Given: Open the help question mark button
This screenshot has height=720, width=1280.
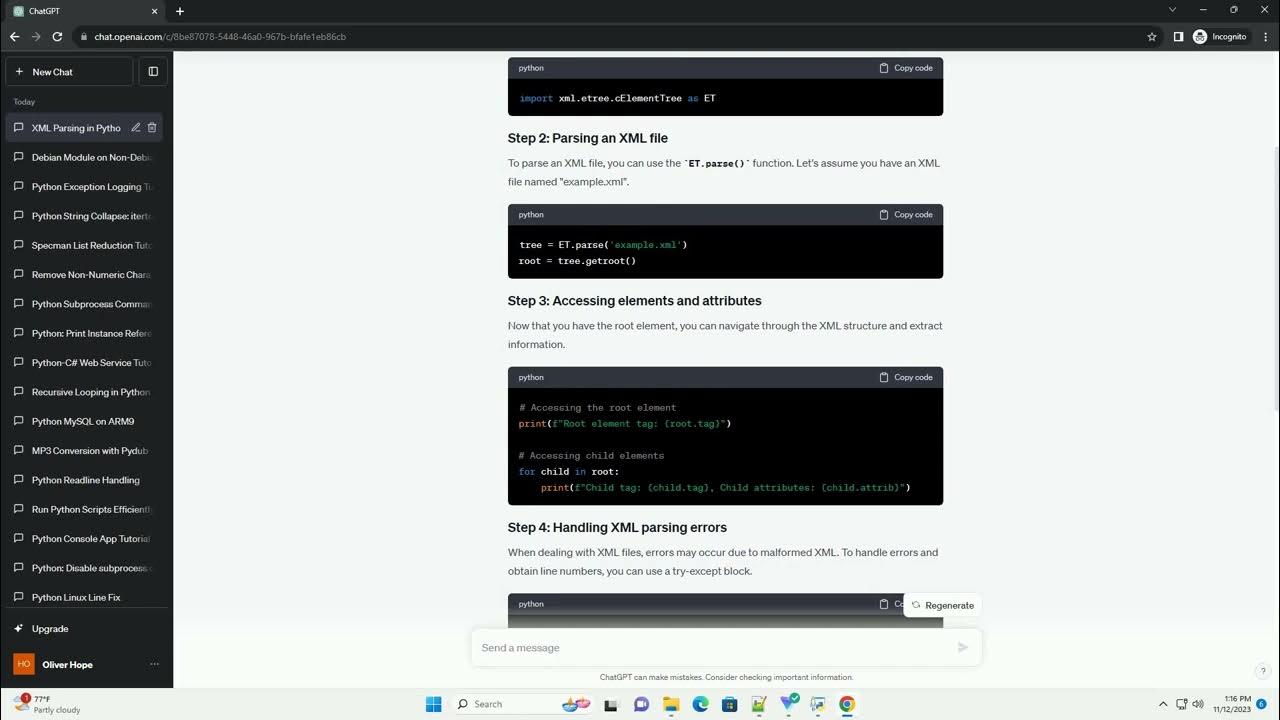Looking at the screenshot, I should pos(1263,671).
